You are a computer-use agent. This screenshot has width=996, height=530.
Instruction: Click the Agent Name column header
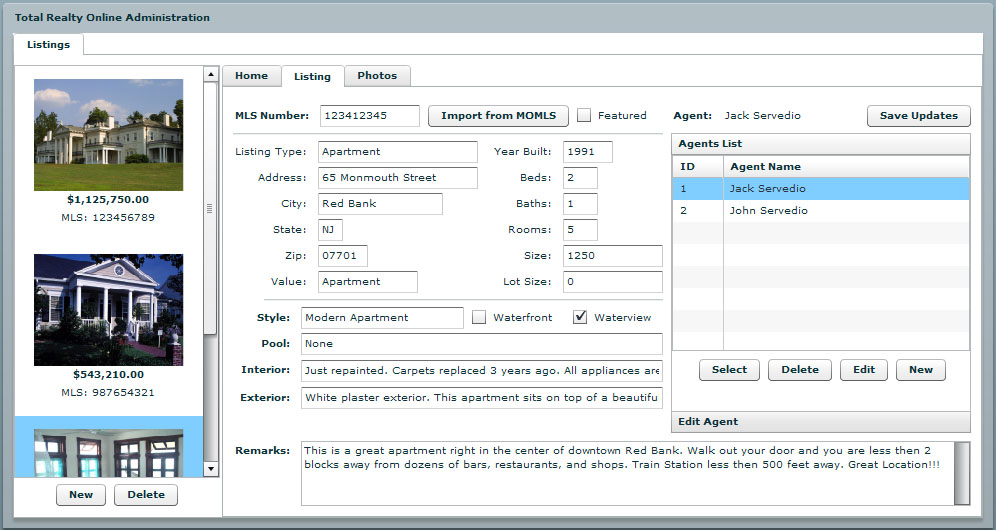coord(846,166)
